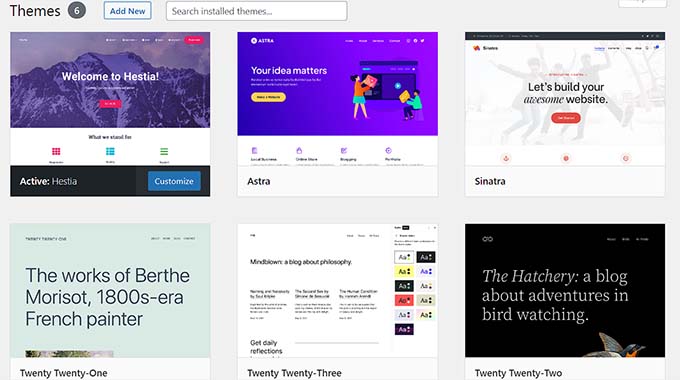This screenshot has width=680, height=380.
Task: Click the red Get Started button in Sinatra preview
Action: (566, 118)
